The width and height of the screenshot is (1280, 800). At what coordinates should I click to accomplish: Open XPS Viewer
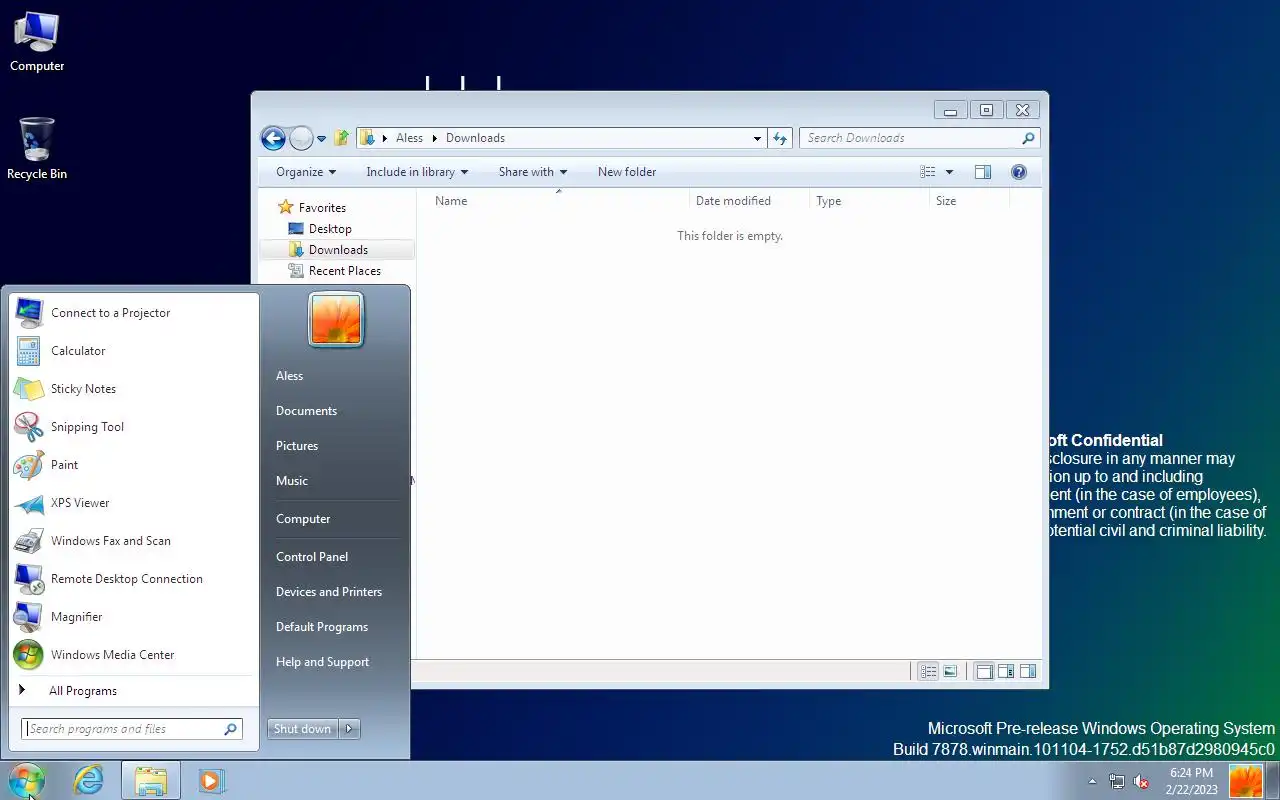pyautogui.click(x=133, y=503)
